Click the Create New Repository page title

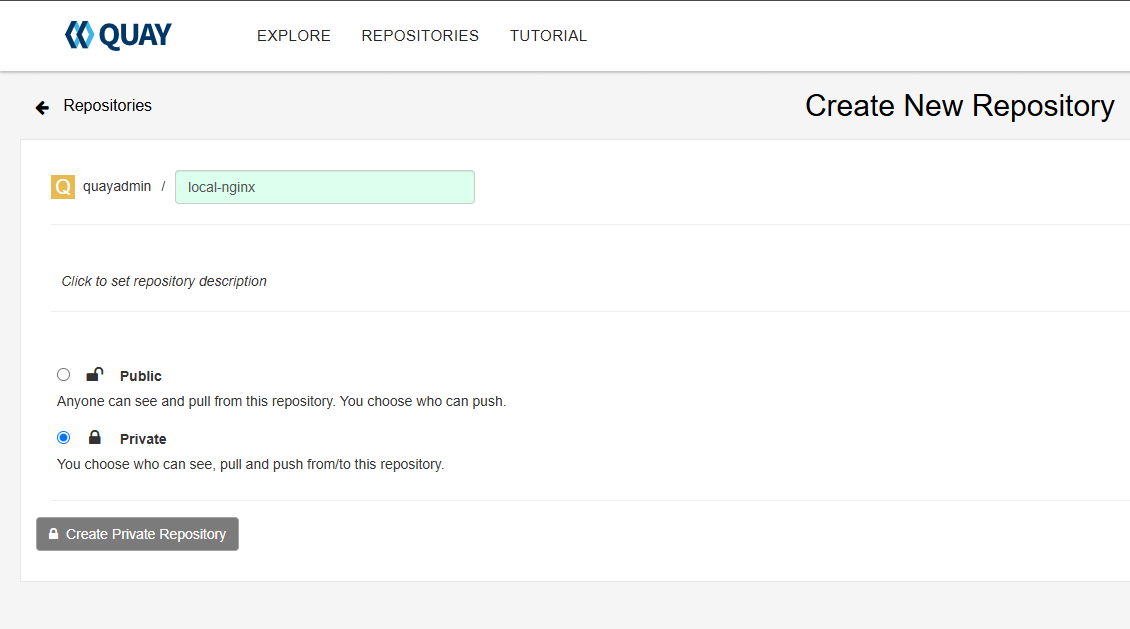(959, 105)
